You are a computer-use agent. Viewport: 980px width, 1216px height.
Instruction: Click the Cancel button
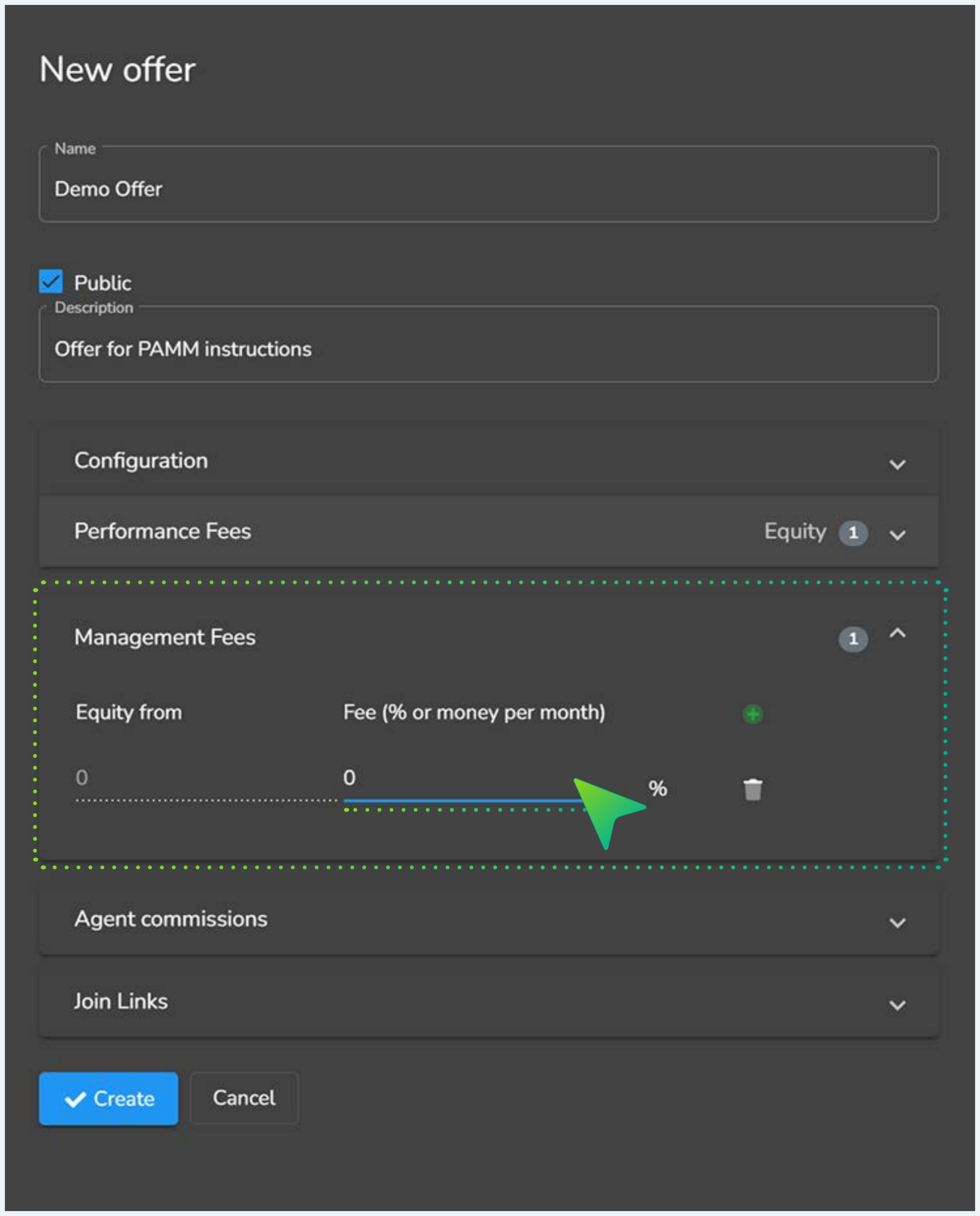coord(244,1098)
